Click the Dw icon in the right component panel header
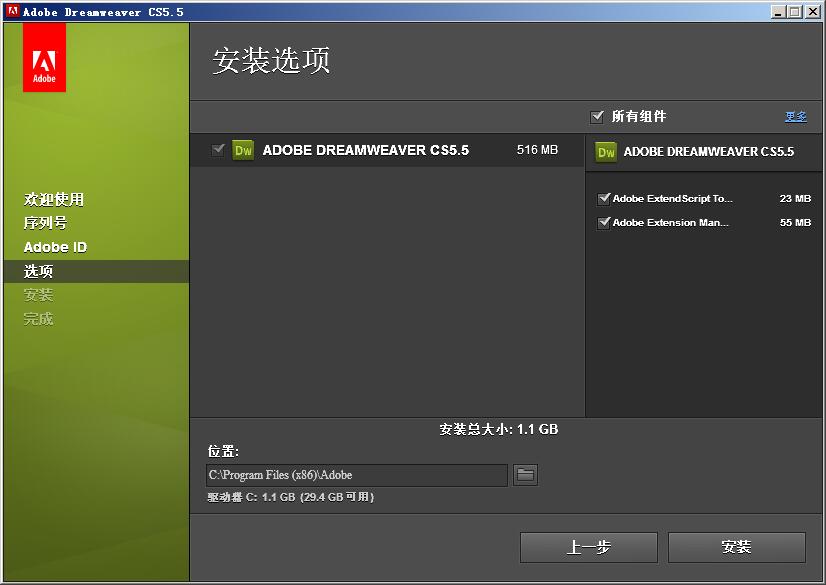826x585 pixels. coord(606,152)
